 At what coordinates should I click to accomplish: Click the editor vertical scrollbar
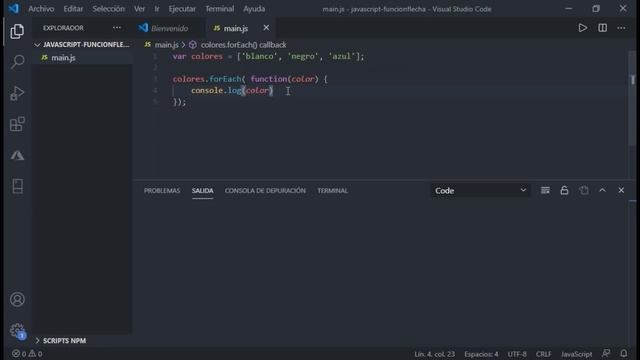[x=632, y=98]
